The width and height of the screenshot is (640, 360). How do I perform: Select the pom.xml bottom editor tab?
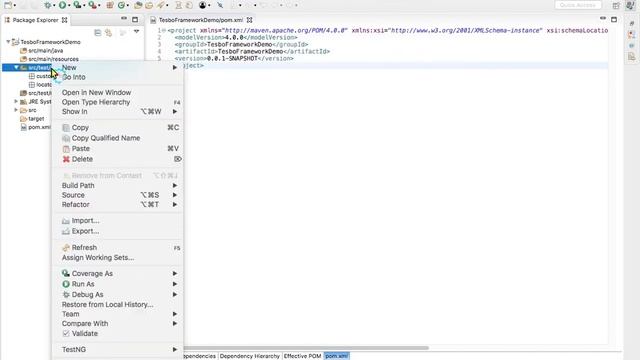pyautogui.click(x=337, y=356)
